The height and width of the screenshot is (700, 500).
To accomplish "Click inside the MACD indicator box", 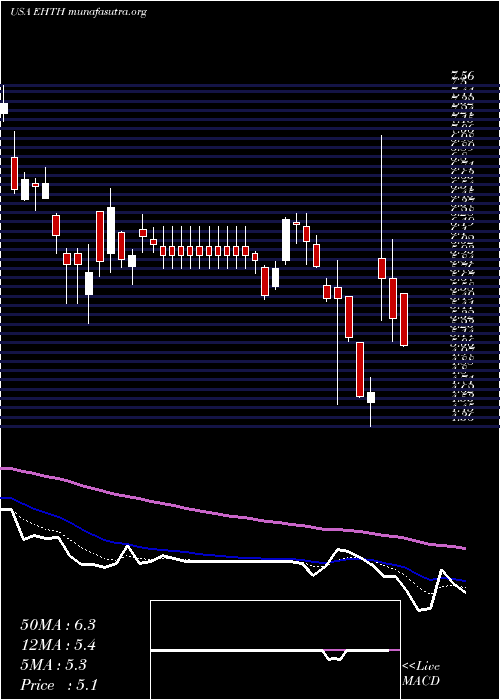I will coord(275,650).
